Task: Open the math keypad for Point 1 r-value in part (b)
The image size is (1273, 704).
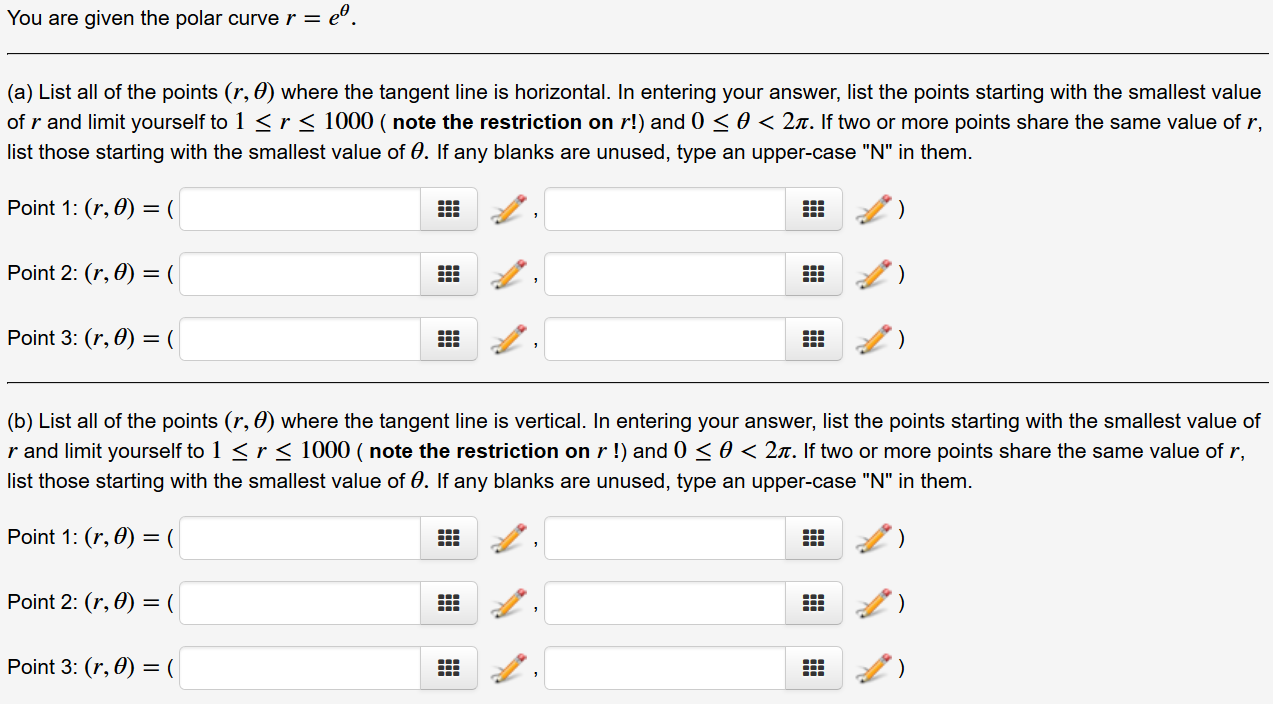Action: pyautogui.click(x=448, y=538)
